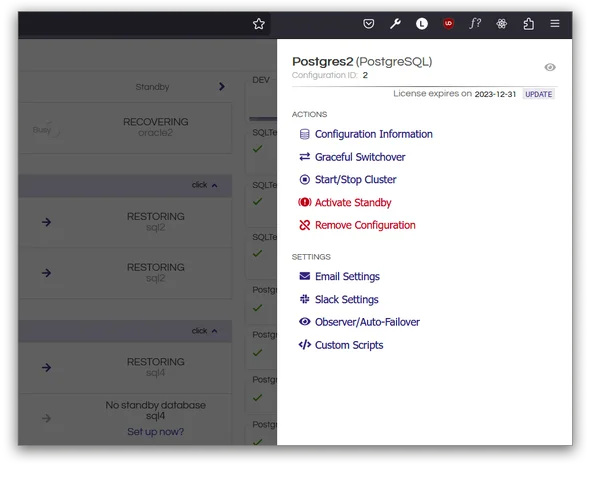This screenshot has width=591, height=480.
Task: Click the round L extension icon
Action: pos(422,24)
